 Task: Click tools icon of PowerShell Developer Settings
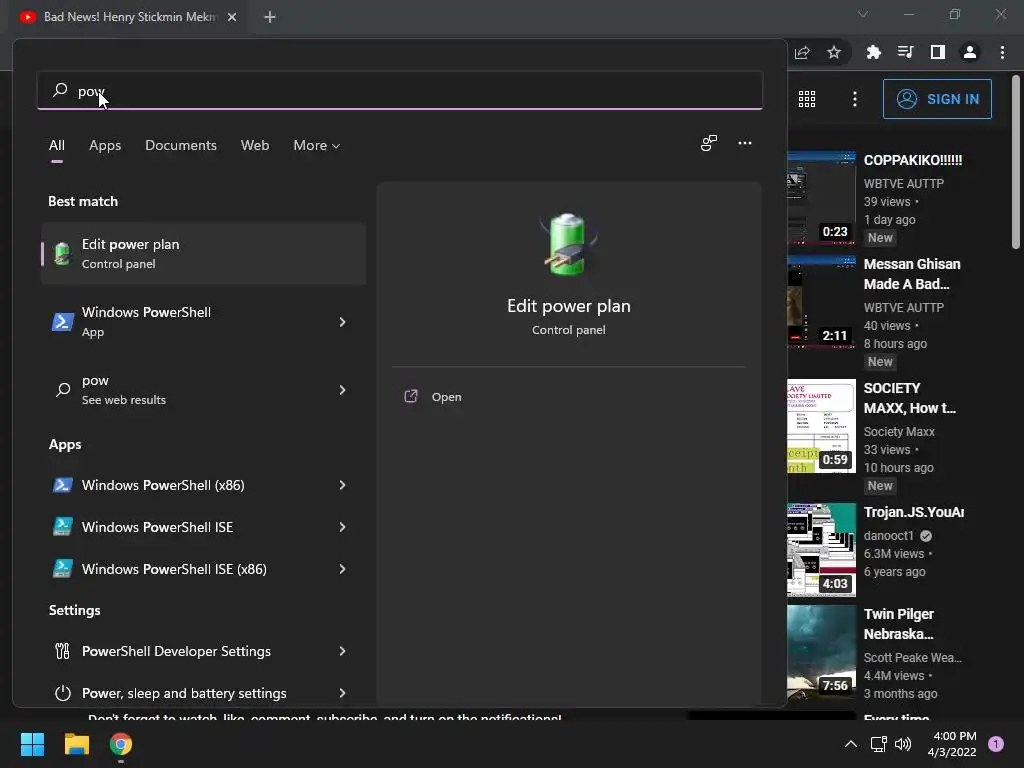[x=63, y=651]
